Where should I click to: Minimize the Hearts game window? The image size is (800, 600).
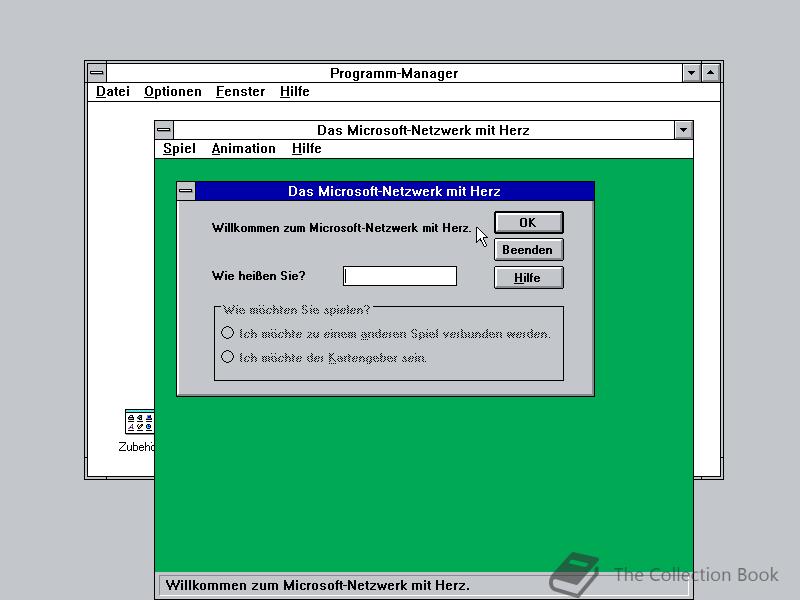pyautogui.click(x=683, y=130)
